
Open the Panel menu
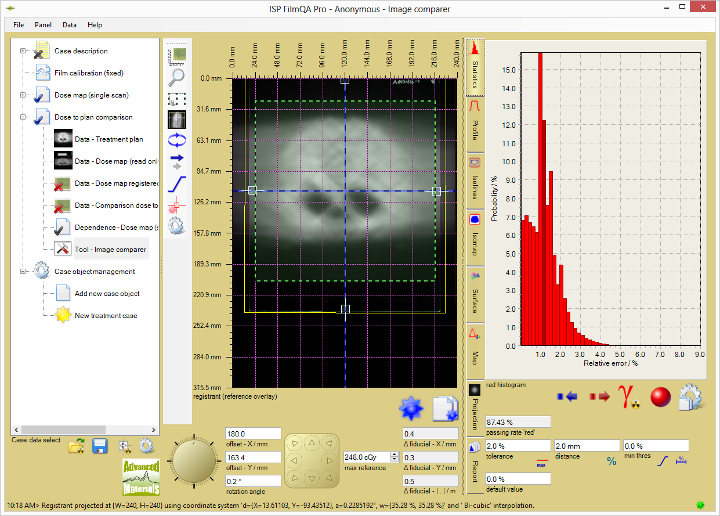click(x=43, y=25)
